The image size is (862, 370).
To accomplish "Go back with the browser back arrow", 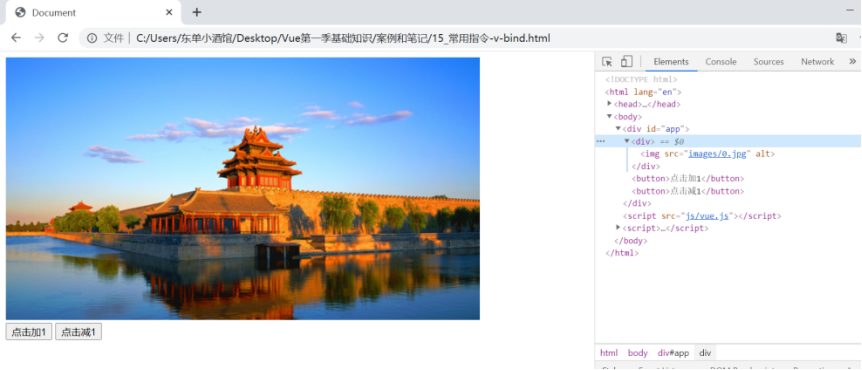I will click(x=16, y=38).
